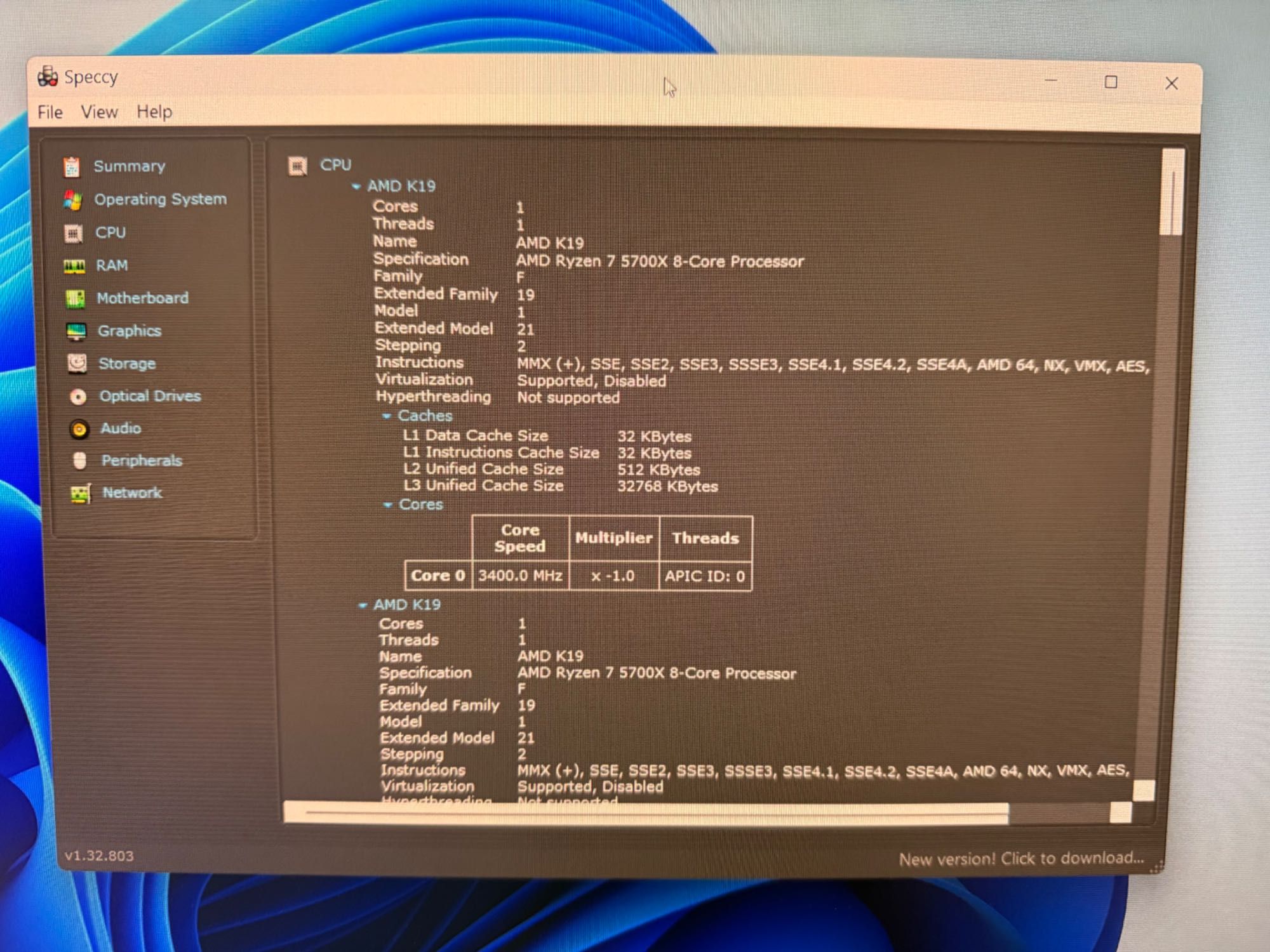The height and width of the screenshot is (952, 1270).
Task: Select the CPU chip icon in sidebar
Action: pos(74,234)
